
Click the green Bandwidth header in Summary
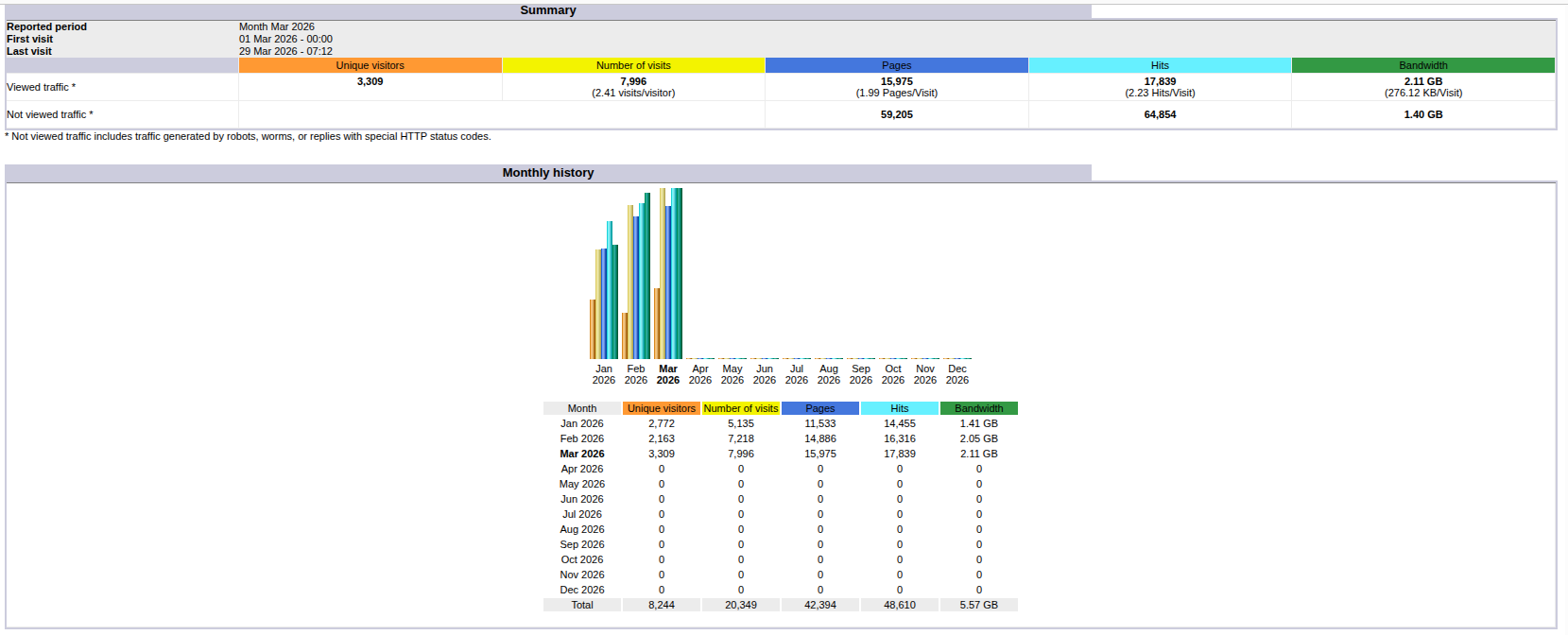click(x=1422, y=65)
